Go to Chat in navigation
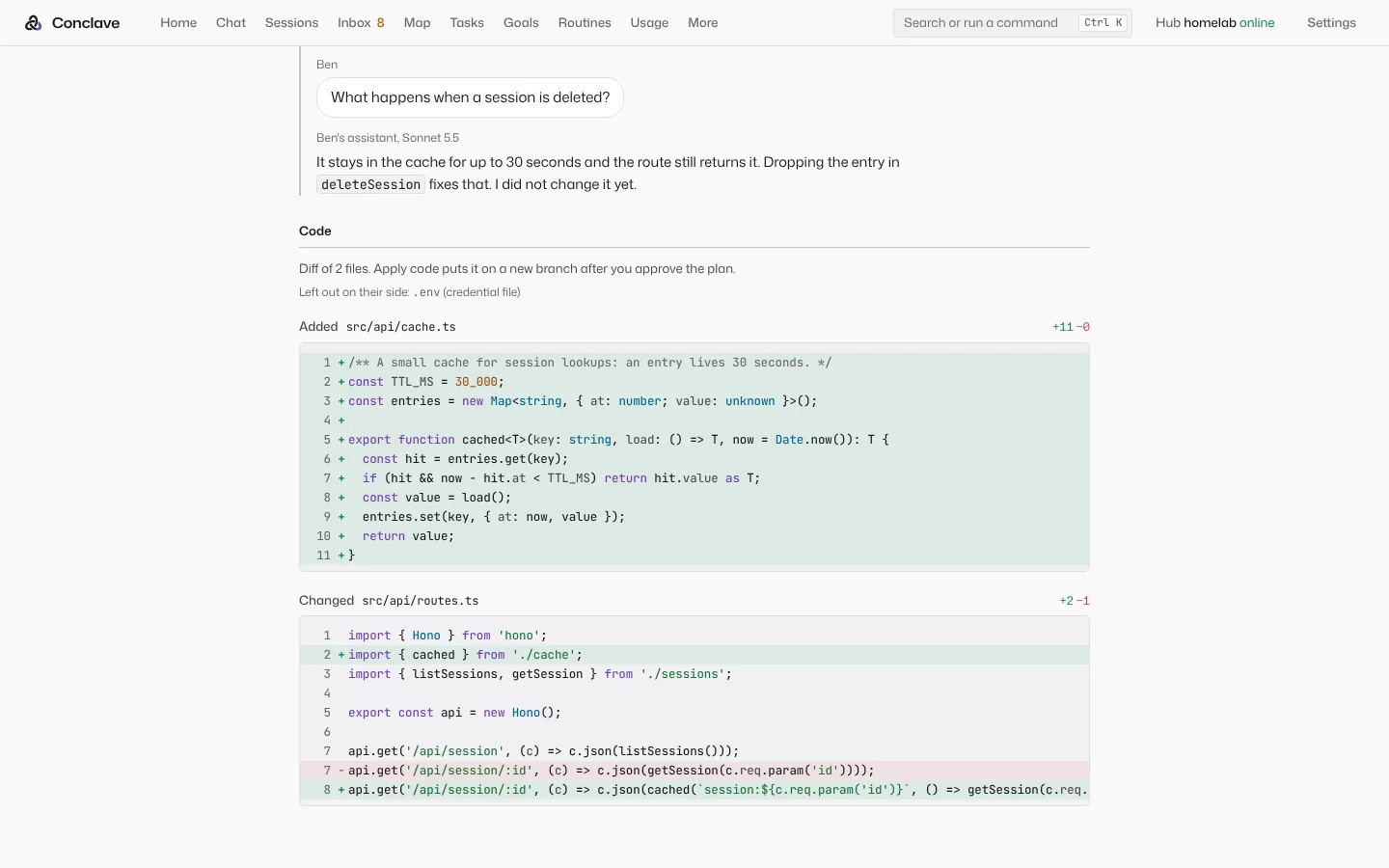1389x868 pixels. coord(231,23)
